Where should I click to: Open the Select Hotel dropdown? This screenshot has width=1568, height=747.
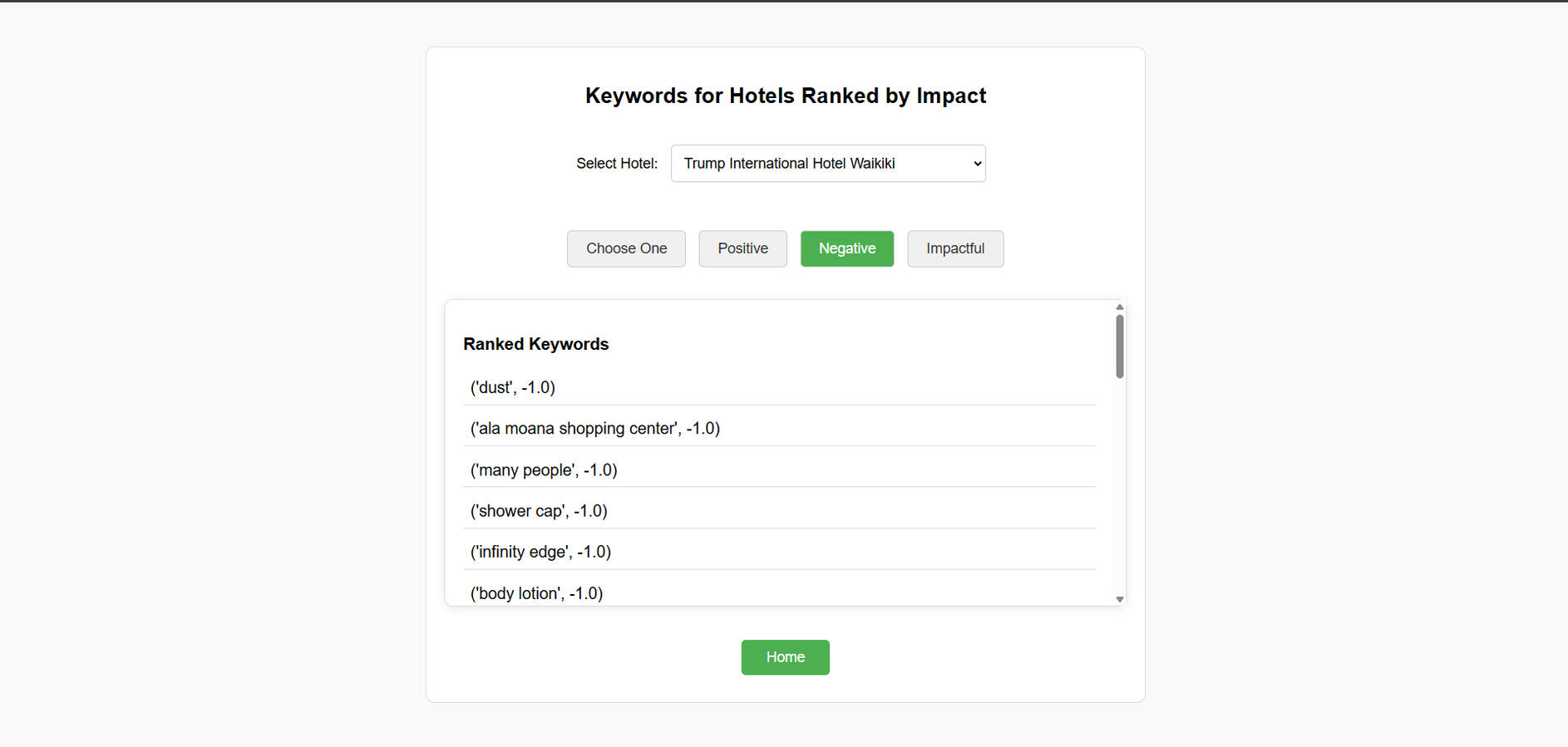click(x=827, y=164)
